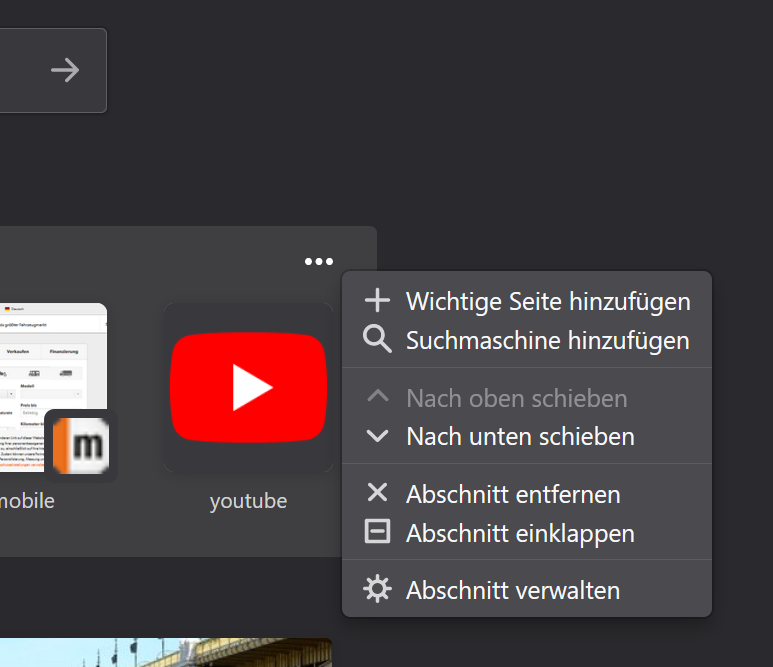Screen dimensions: 773x667
Task: Click the mobile favicon with letter m
Action: (81, 446)
